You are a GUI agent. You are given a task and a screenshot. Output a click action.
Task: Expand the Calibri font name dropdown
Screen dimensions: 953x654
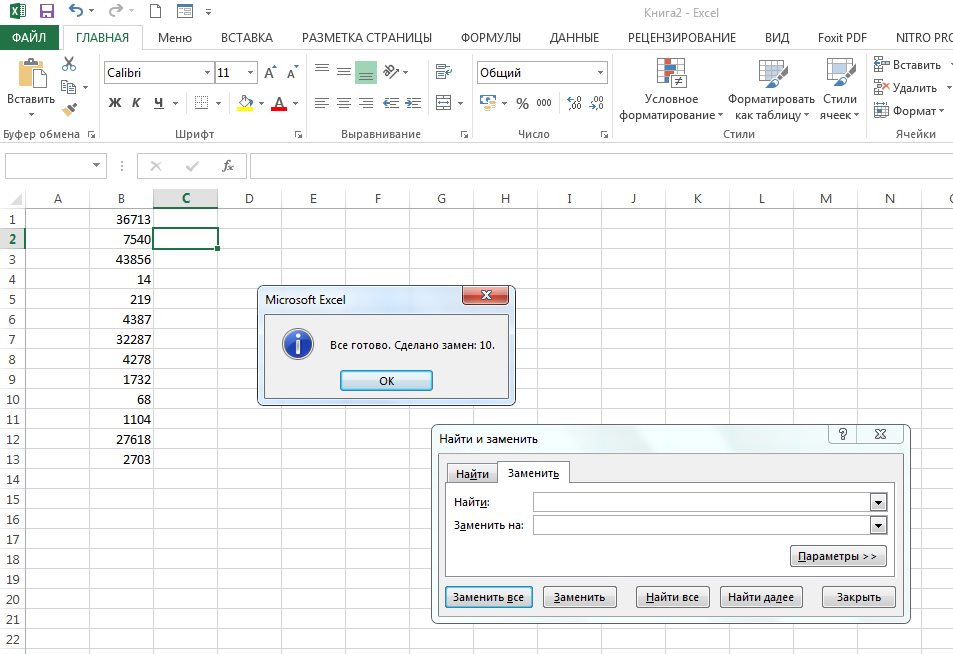click(x=207, y=73)
